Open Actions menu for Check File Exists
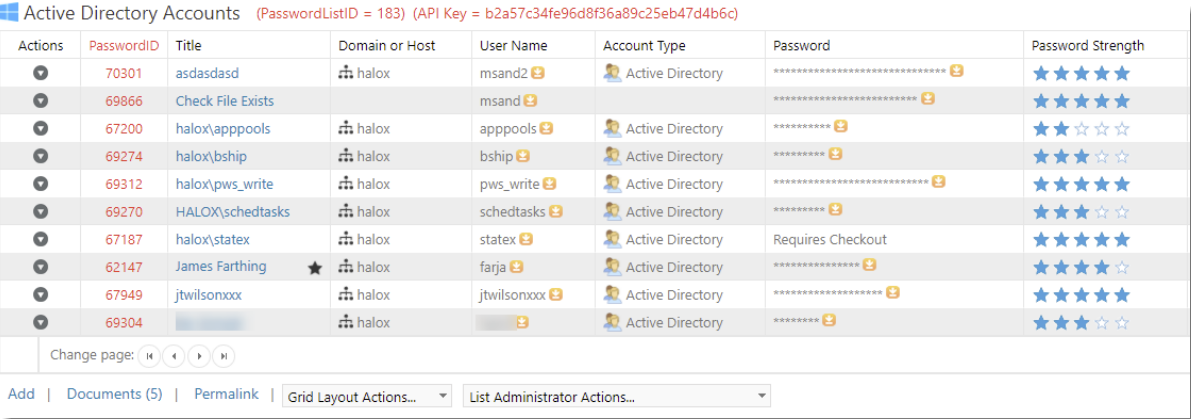This screenshot has width=1191, height=419. point(41,101)
